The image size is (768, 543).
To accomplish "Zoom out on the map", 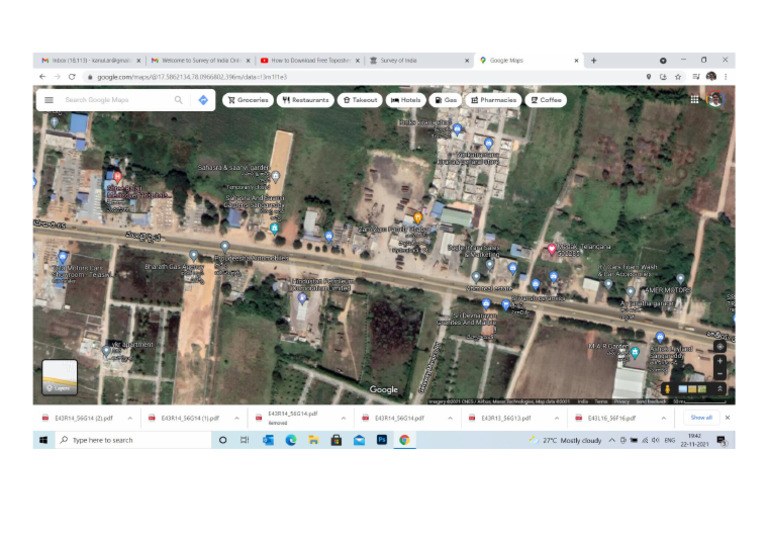I will [720, 374].
